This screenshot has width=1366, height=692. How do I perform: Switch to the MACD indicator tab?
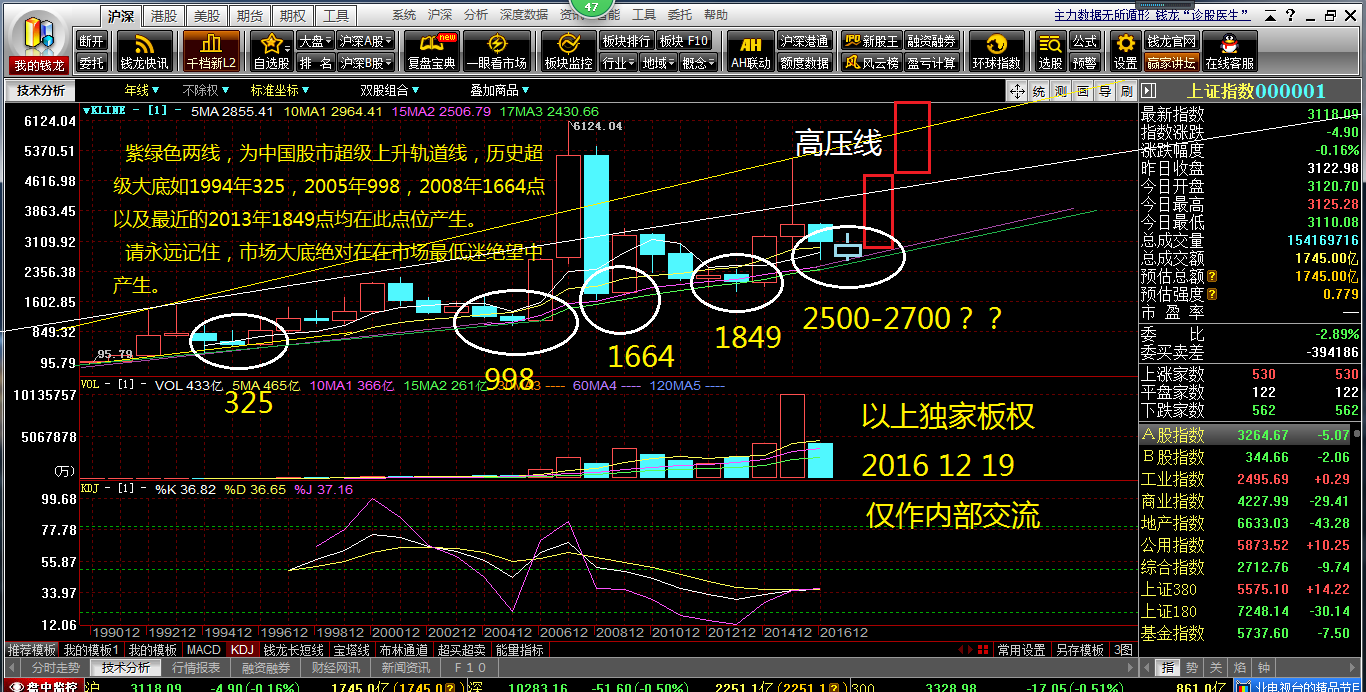[x=204, y=649]
